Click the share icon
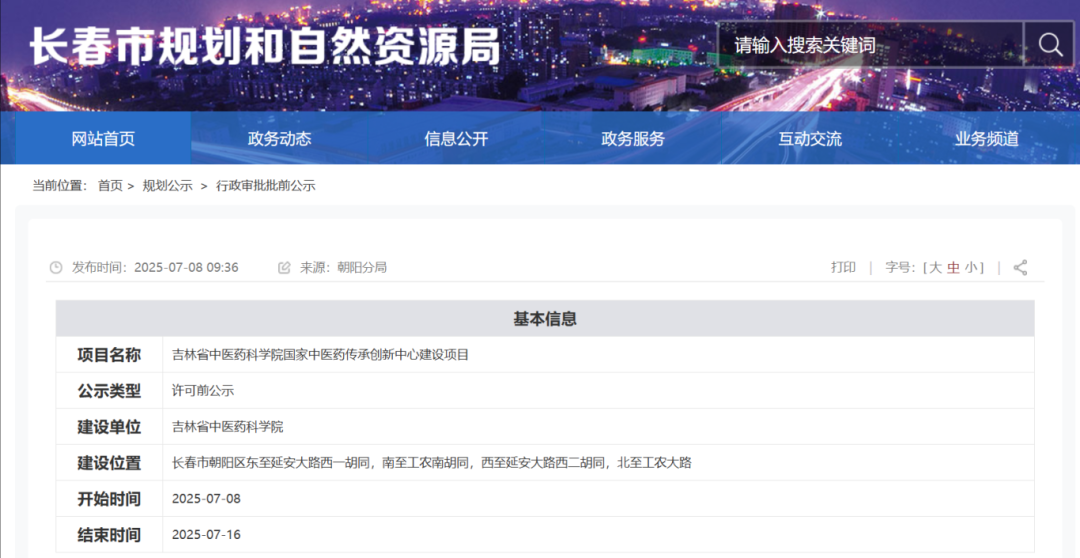The image size is (1080, 558). pyautogui.click(x=1020, y=267)
